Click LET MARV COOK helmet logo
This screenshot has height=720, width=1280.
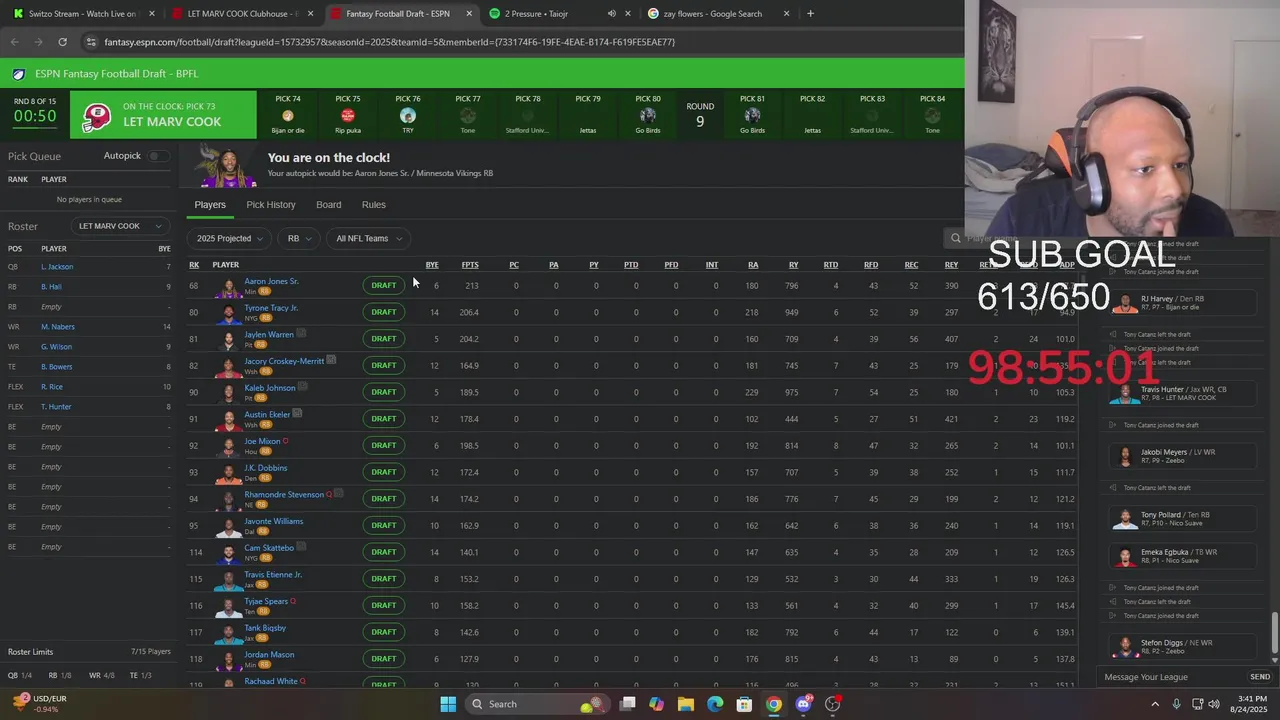coord(97,117)
